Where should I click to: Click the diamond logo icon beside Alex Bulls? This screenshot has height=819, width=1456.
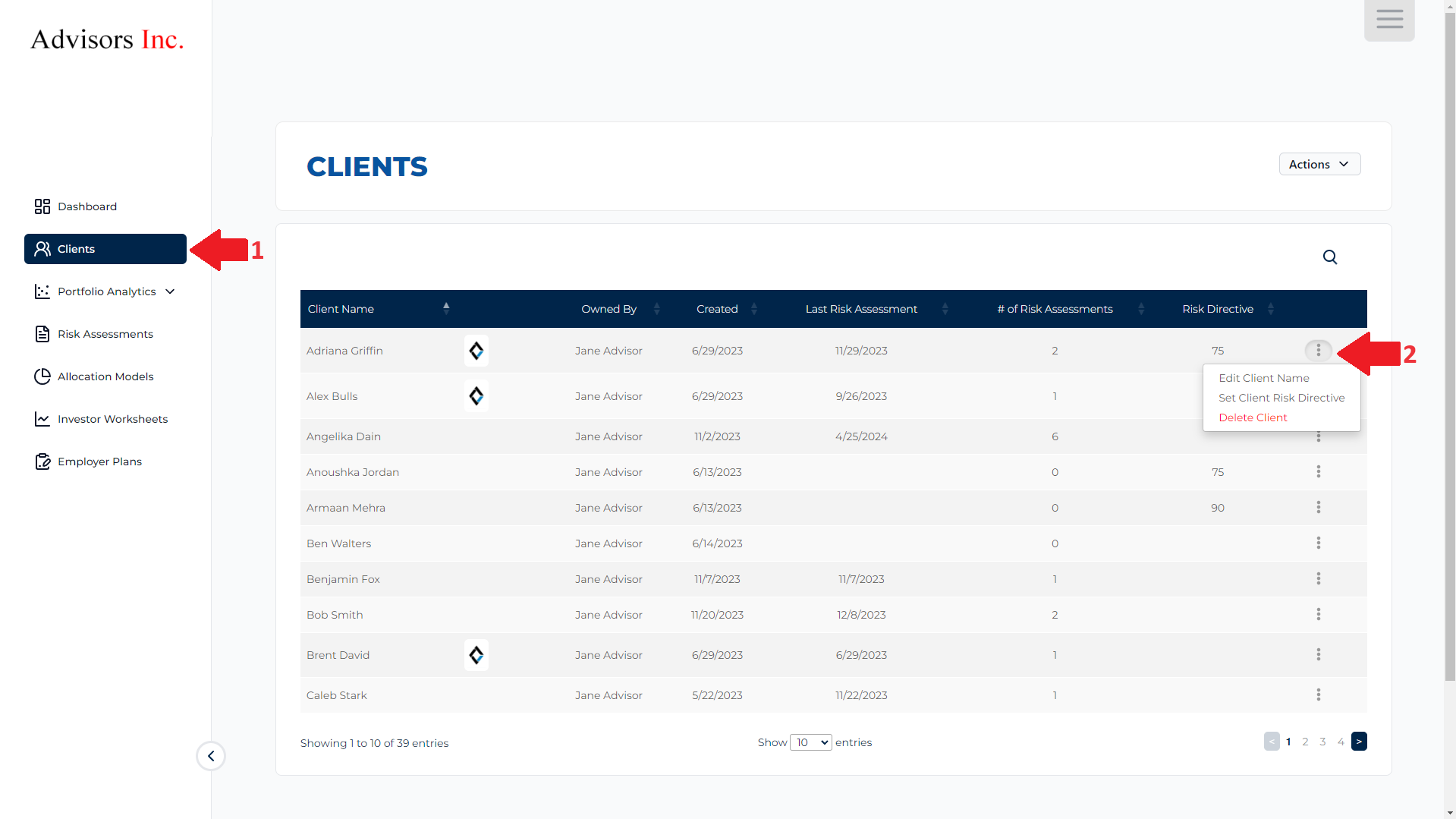click(476, 396)
